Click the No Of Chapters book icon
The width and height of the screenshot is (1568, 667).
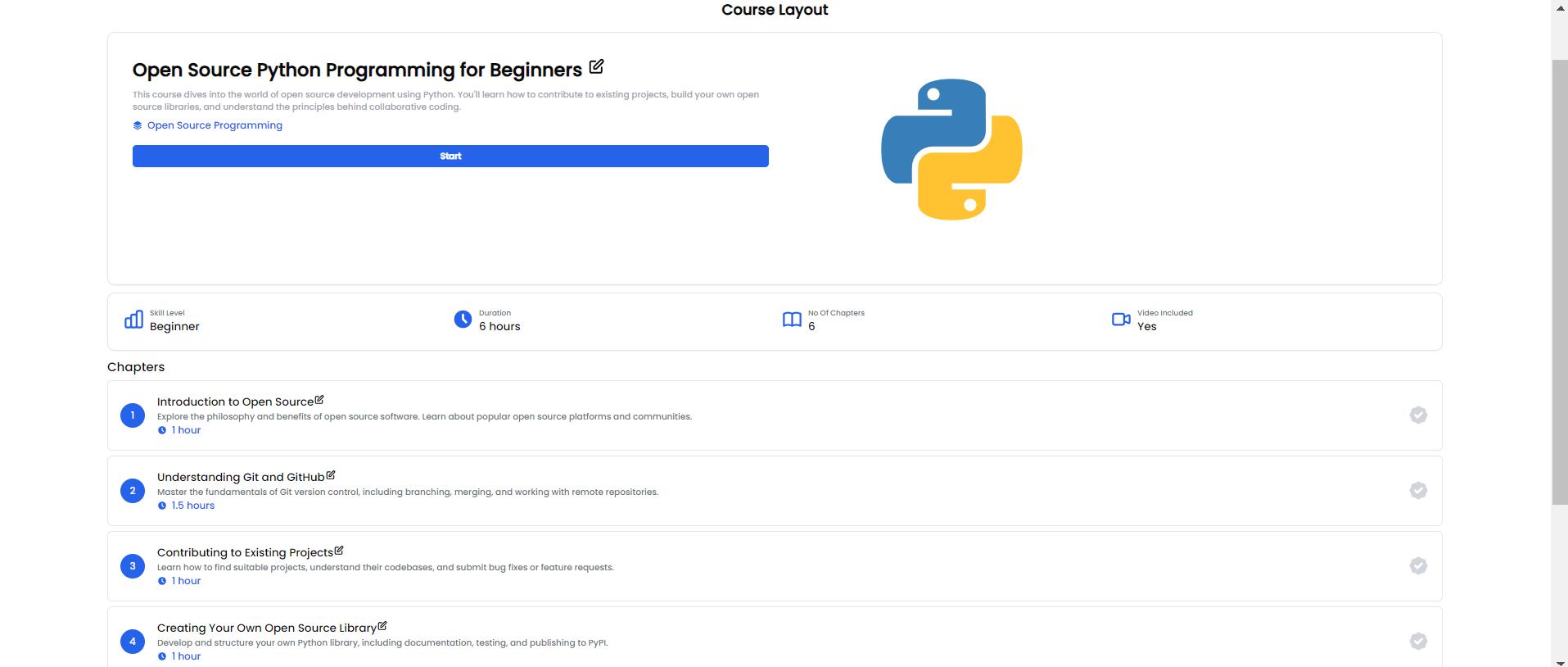pyautogui.click(x=792, y=320)
